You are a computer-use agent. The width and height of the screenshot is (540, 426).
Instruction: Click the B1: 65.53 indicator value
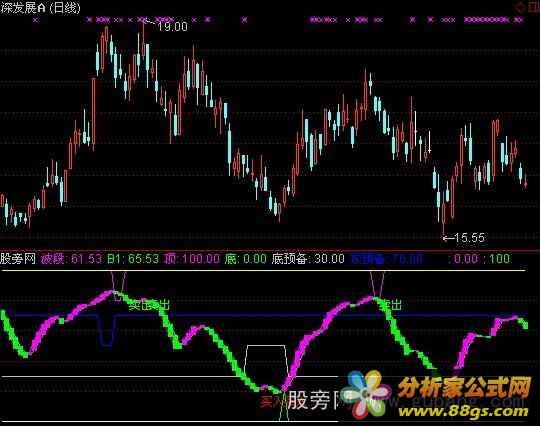pyautogui.click(x=133, y=259)
